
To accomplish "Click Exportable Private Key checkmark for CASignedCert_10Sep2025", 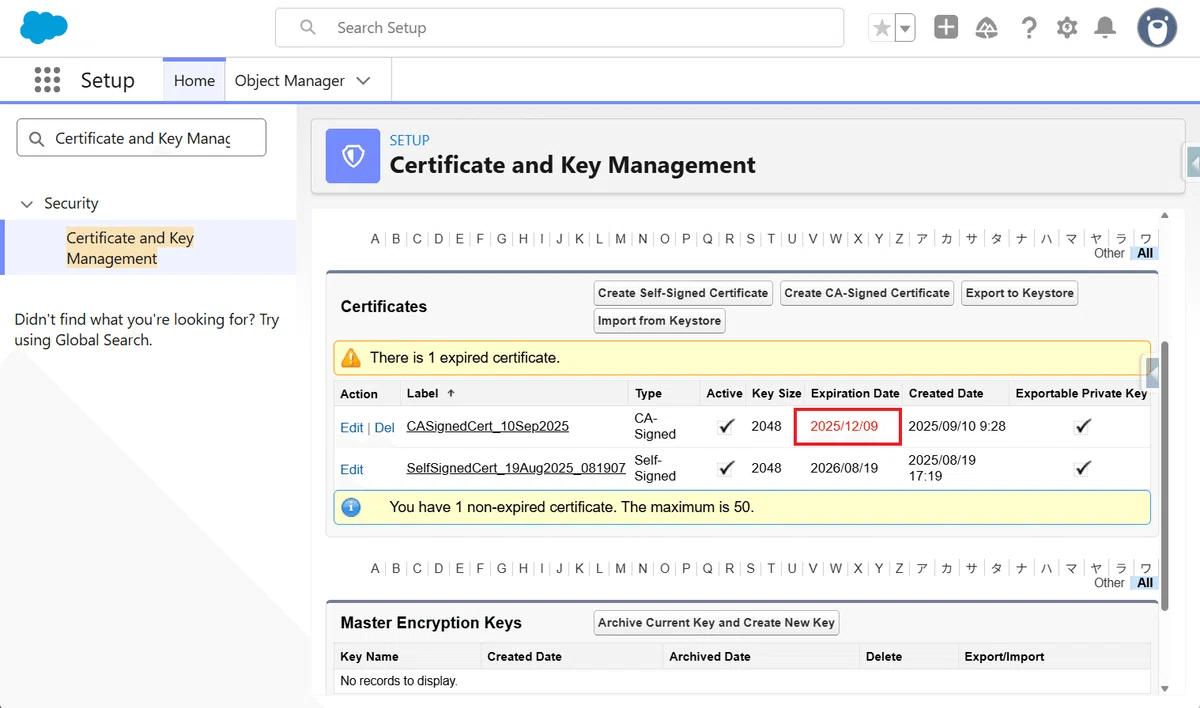I will click(x=1082, y=426).
